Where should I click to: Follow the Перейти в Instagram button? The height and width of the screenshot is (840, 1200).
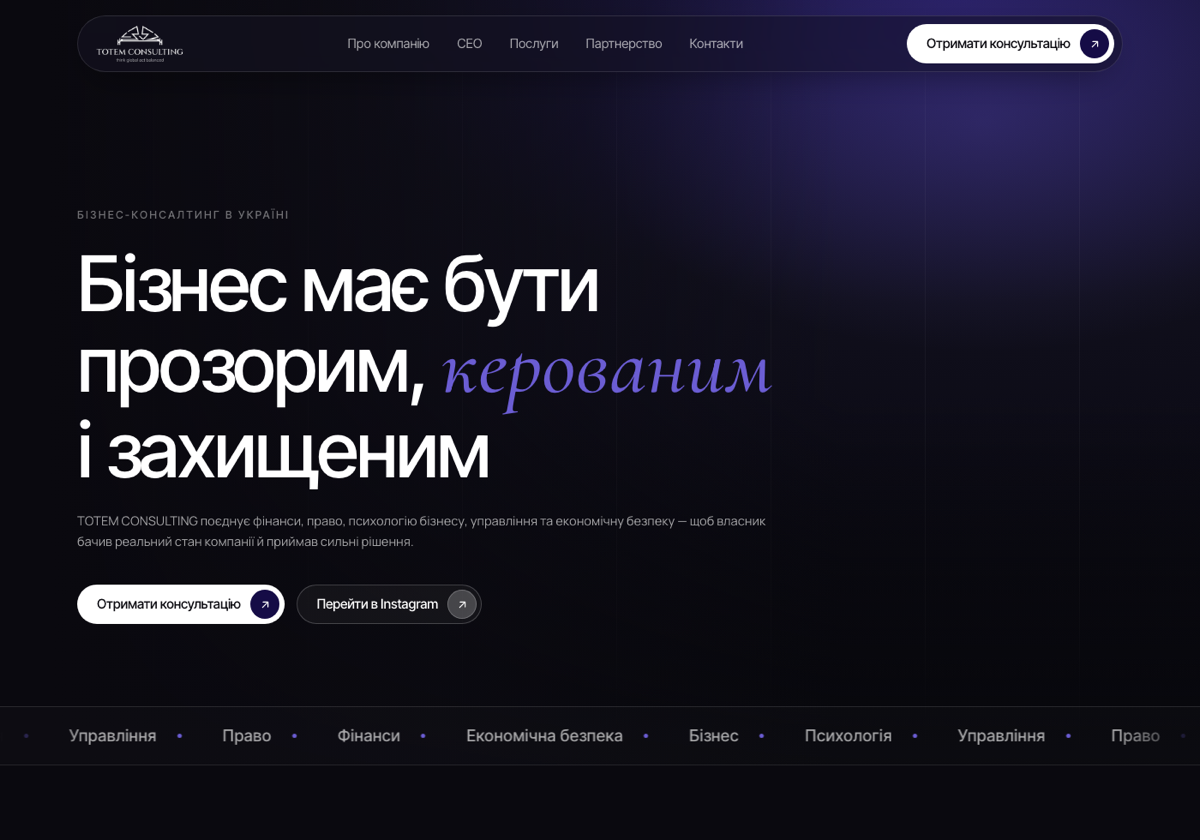click(x=389, y=604)
